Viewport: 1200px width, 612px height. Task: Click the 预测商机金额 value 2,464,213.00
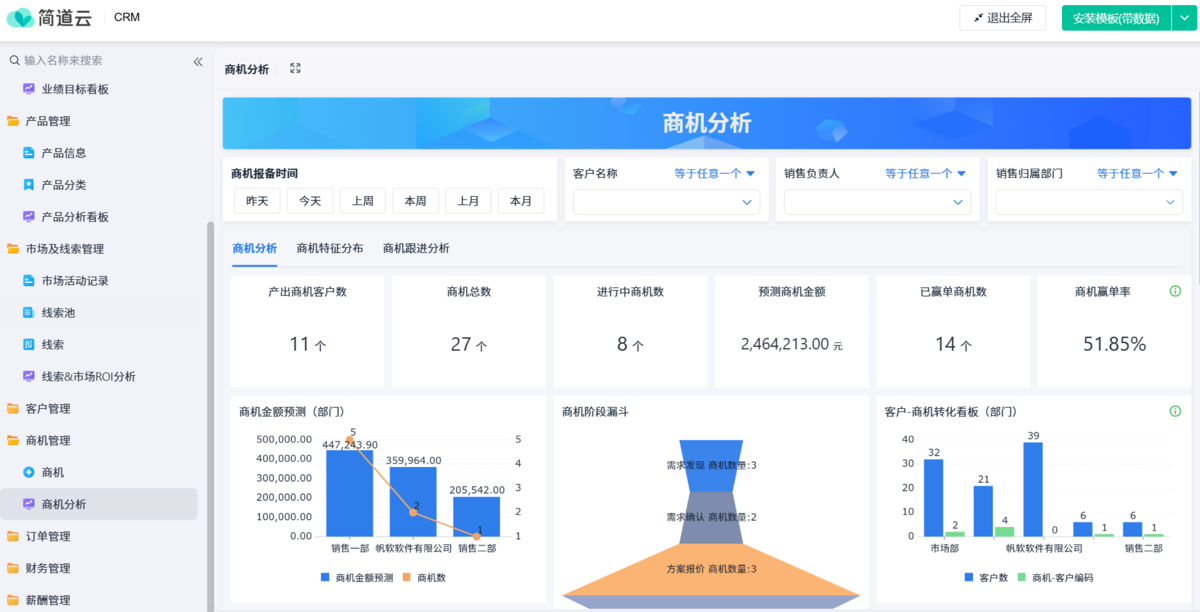click(785, 344)
